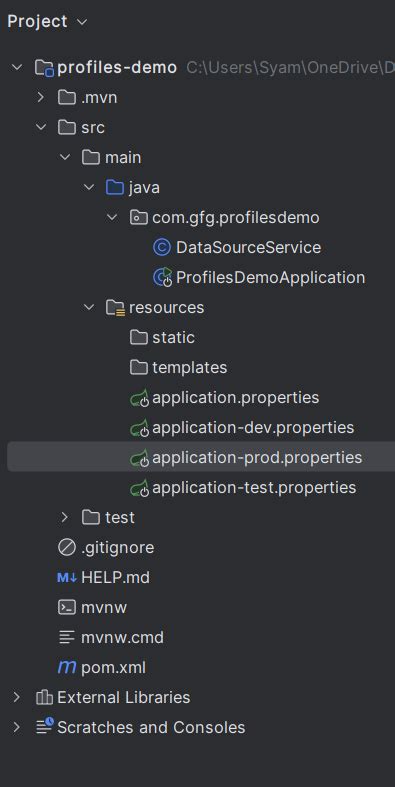Click the External Libraries icon

coord(44,697)
